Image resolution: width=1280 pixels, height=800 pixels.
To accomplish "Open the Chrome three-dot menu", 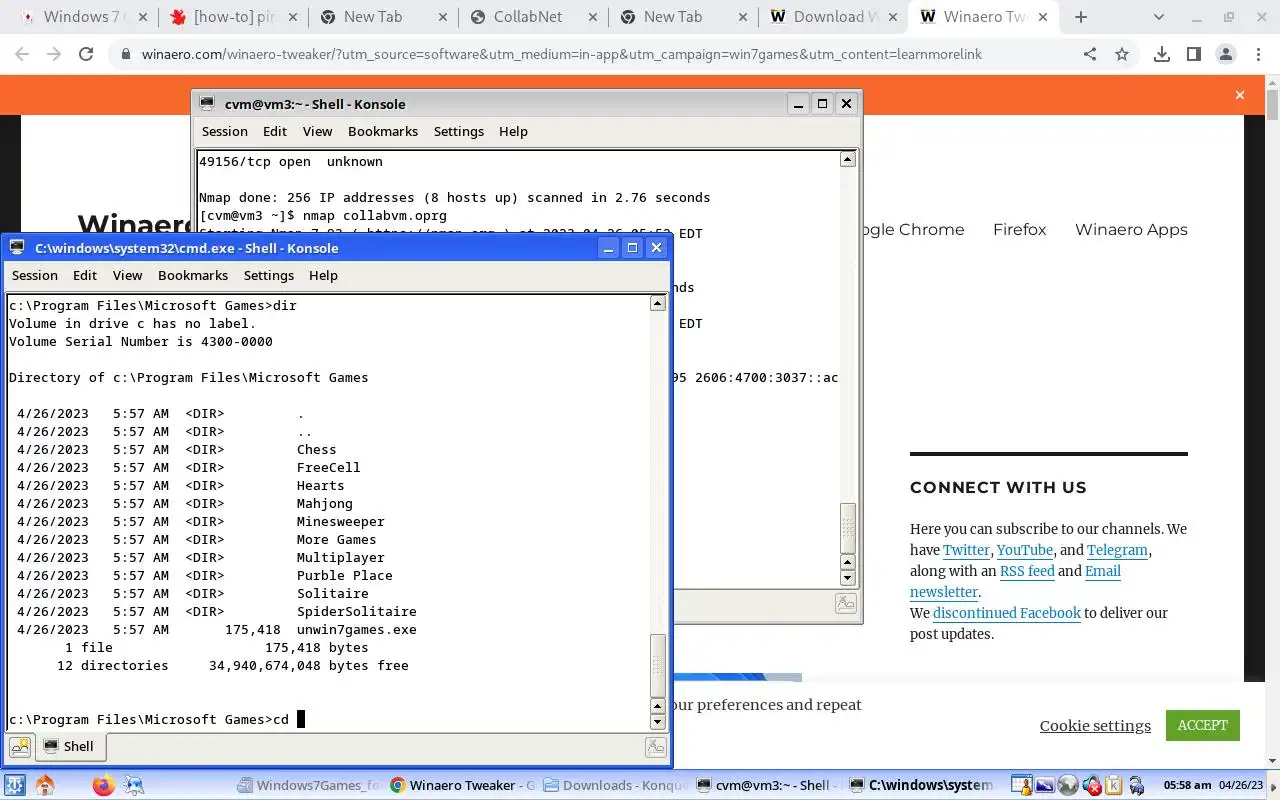I will (x=1257, y=55).
